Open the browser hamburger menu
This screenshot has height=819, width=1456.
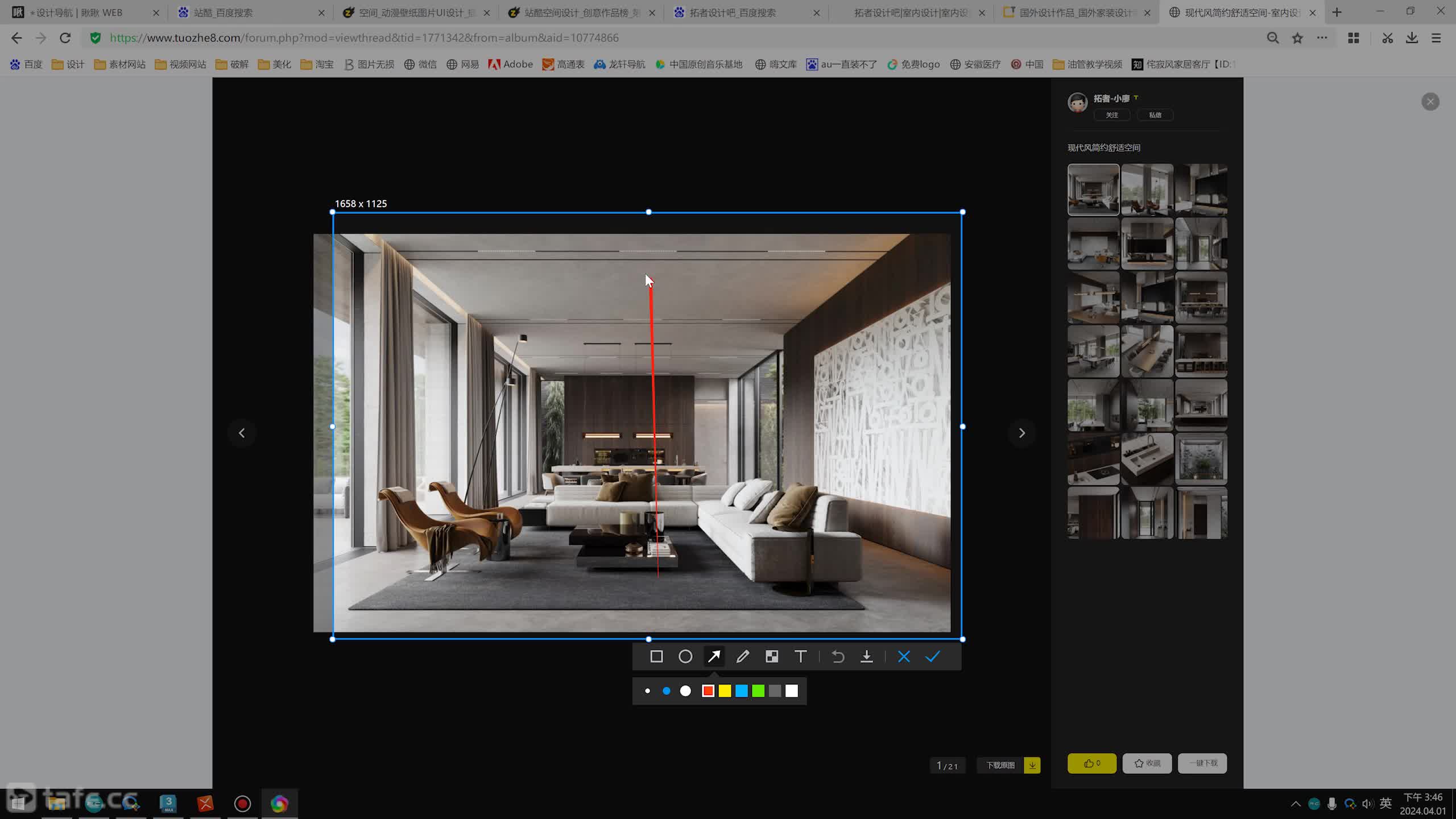(1436, 38)
